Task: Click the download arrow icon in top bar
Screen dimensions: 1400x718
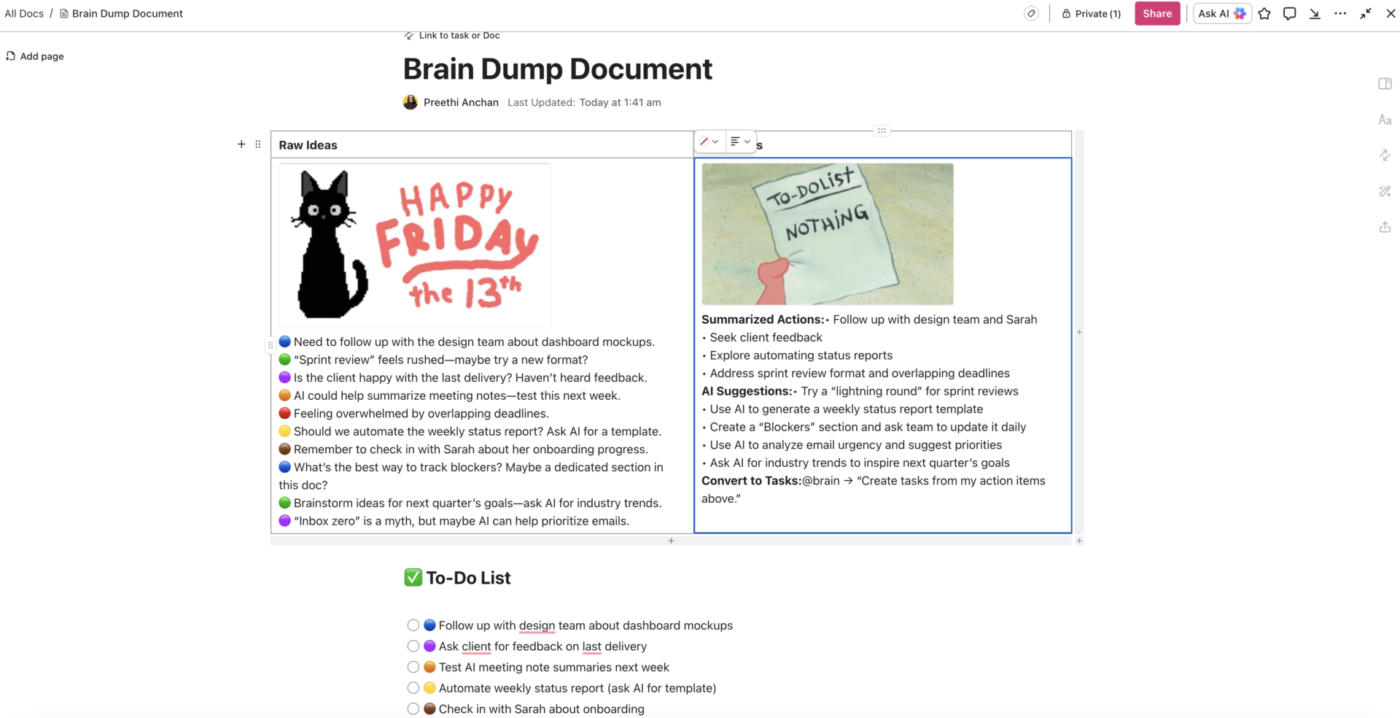Action: (x=1314, y=14)
